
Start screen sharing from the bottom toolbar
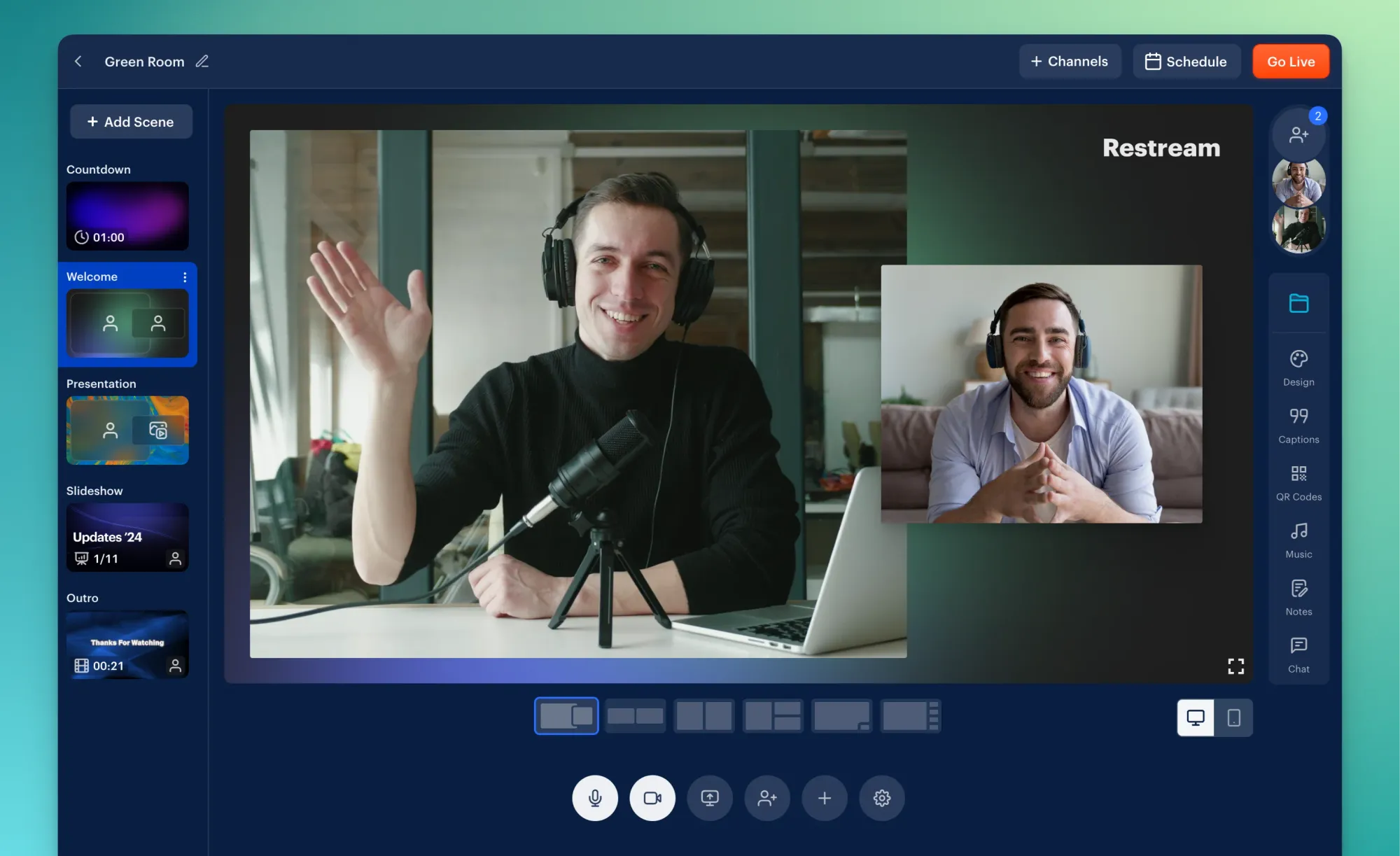pos(710,798)
